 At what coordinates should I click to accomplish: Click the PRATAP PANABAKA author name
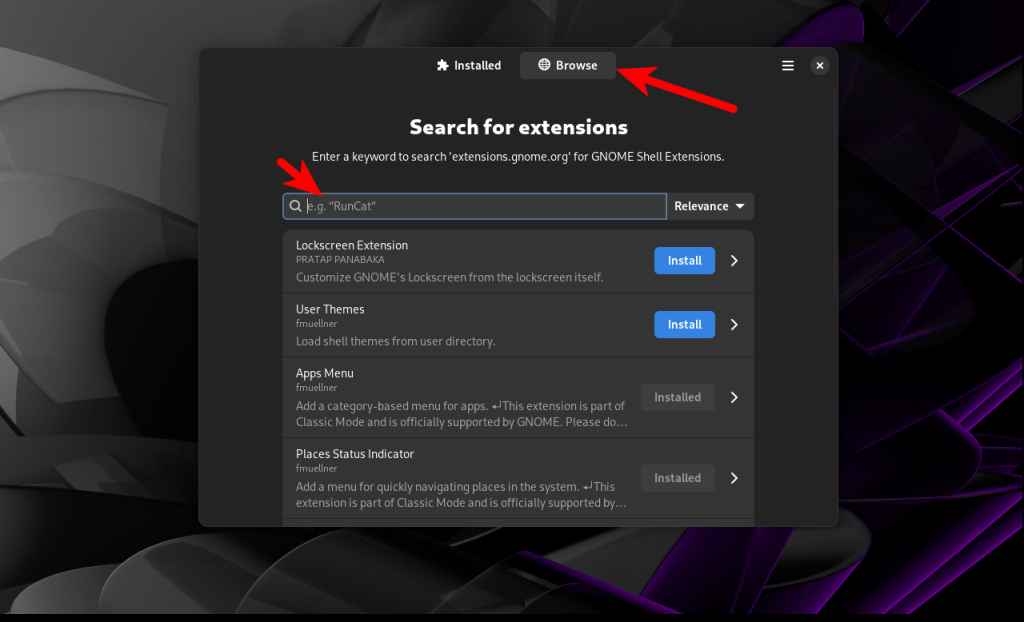[339, 260]
